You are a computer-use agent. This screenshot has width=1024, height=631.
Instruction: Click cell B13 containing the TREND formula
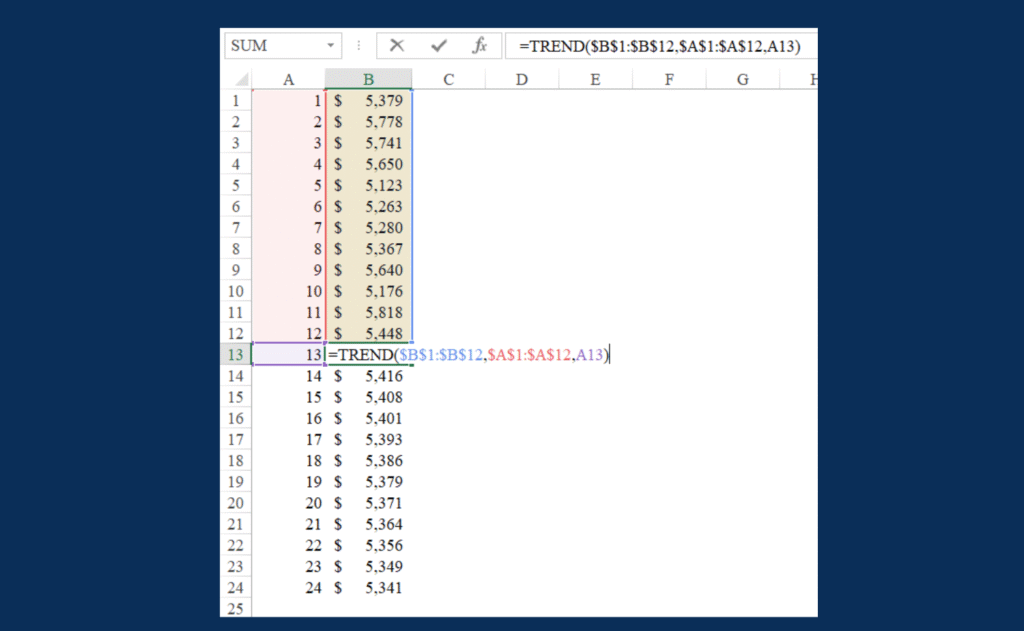click(368, 354)
